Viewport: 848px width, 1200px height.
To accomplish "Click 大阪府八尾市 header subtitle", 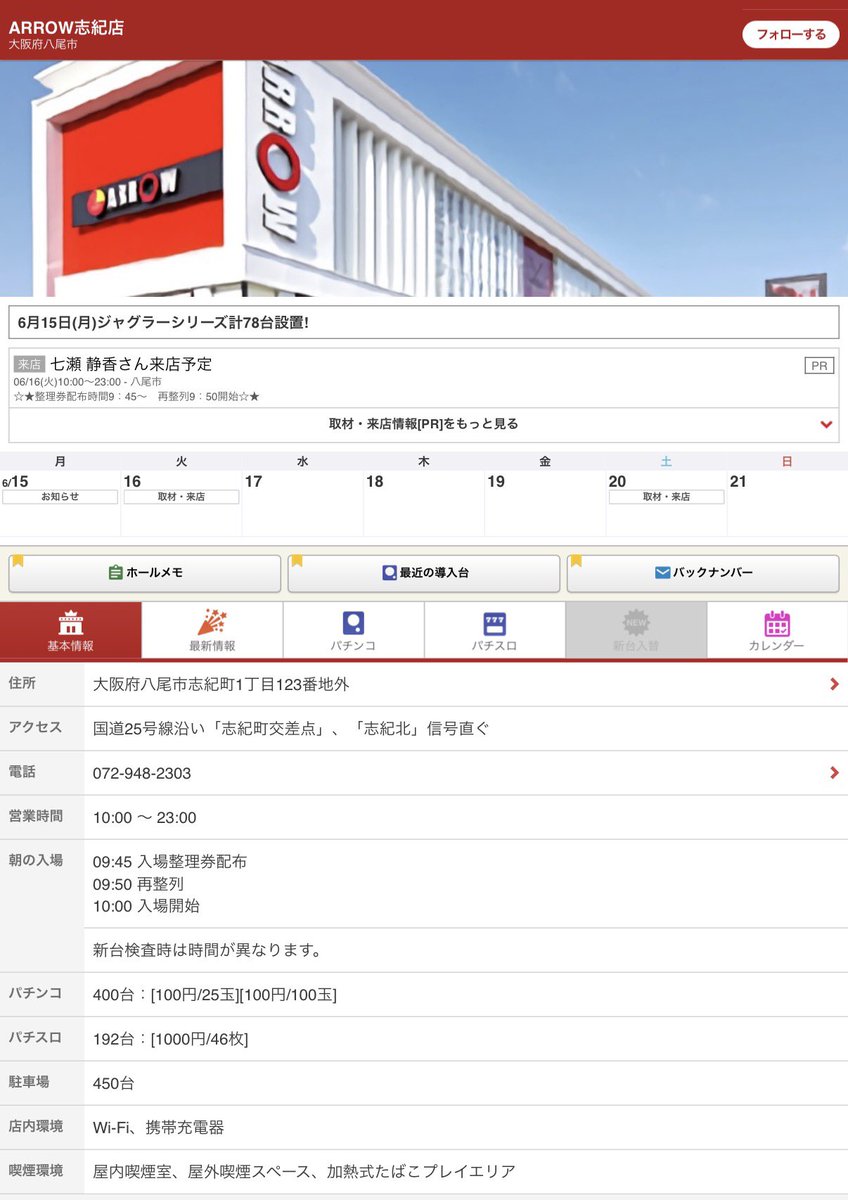I will coord(43,45).
